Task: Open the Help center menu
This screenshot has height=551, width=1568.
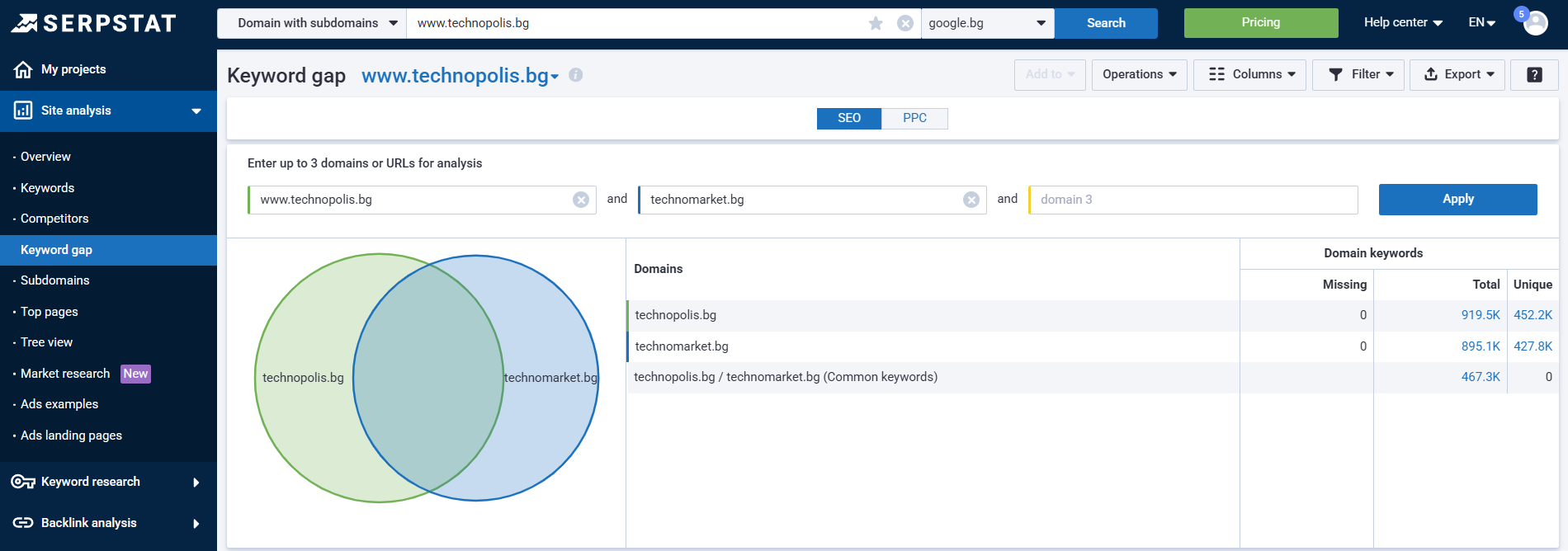Action: [1403, 23]
